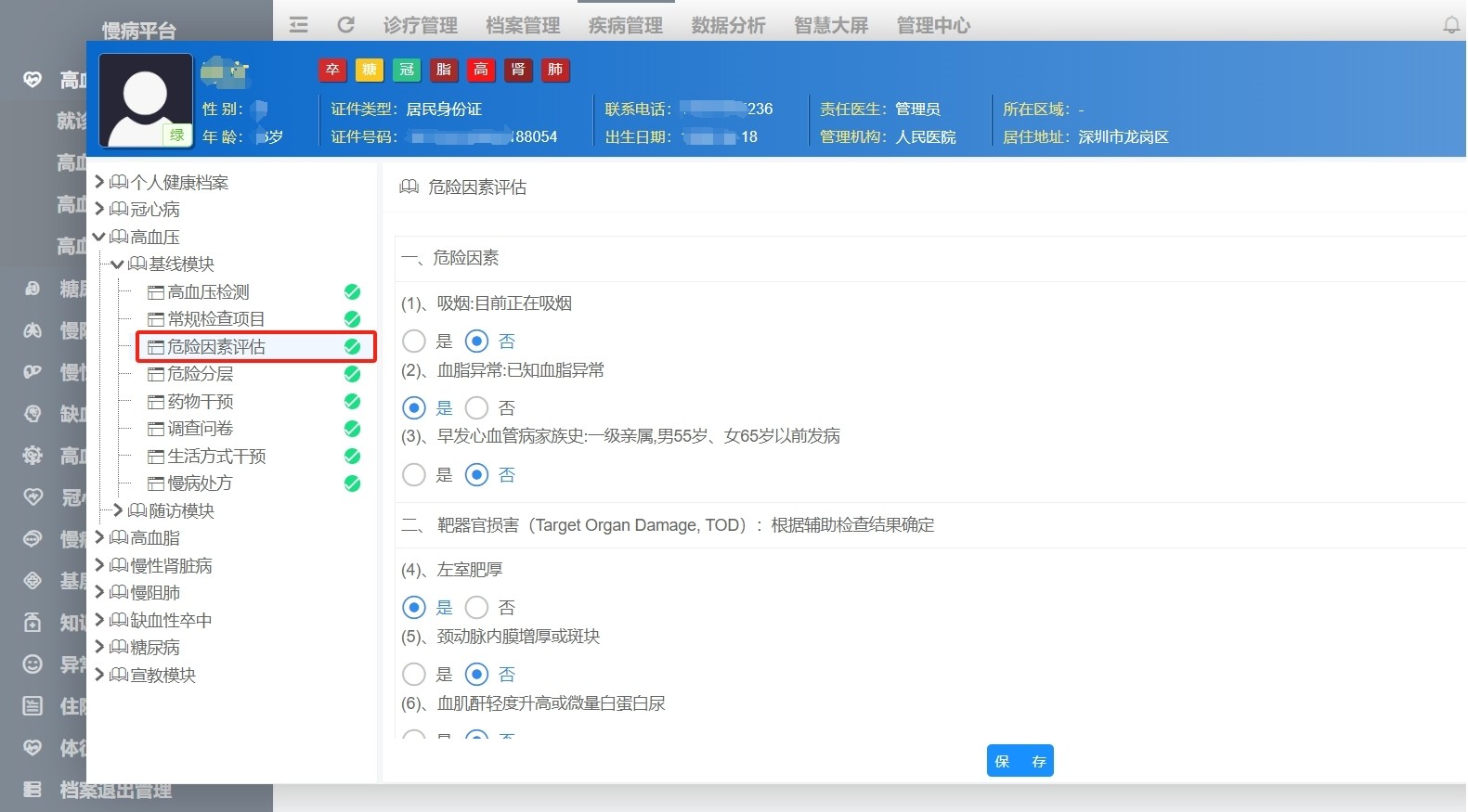Expand the 随访模块 tree node
Image resolution: width=1468 pixels, height=812 pixels.
pyautogui.click(x=118, y=510)
